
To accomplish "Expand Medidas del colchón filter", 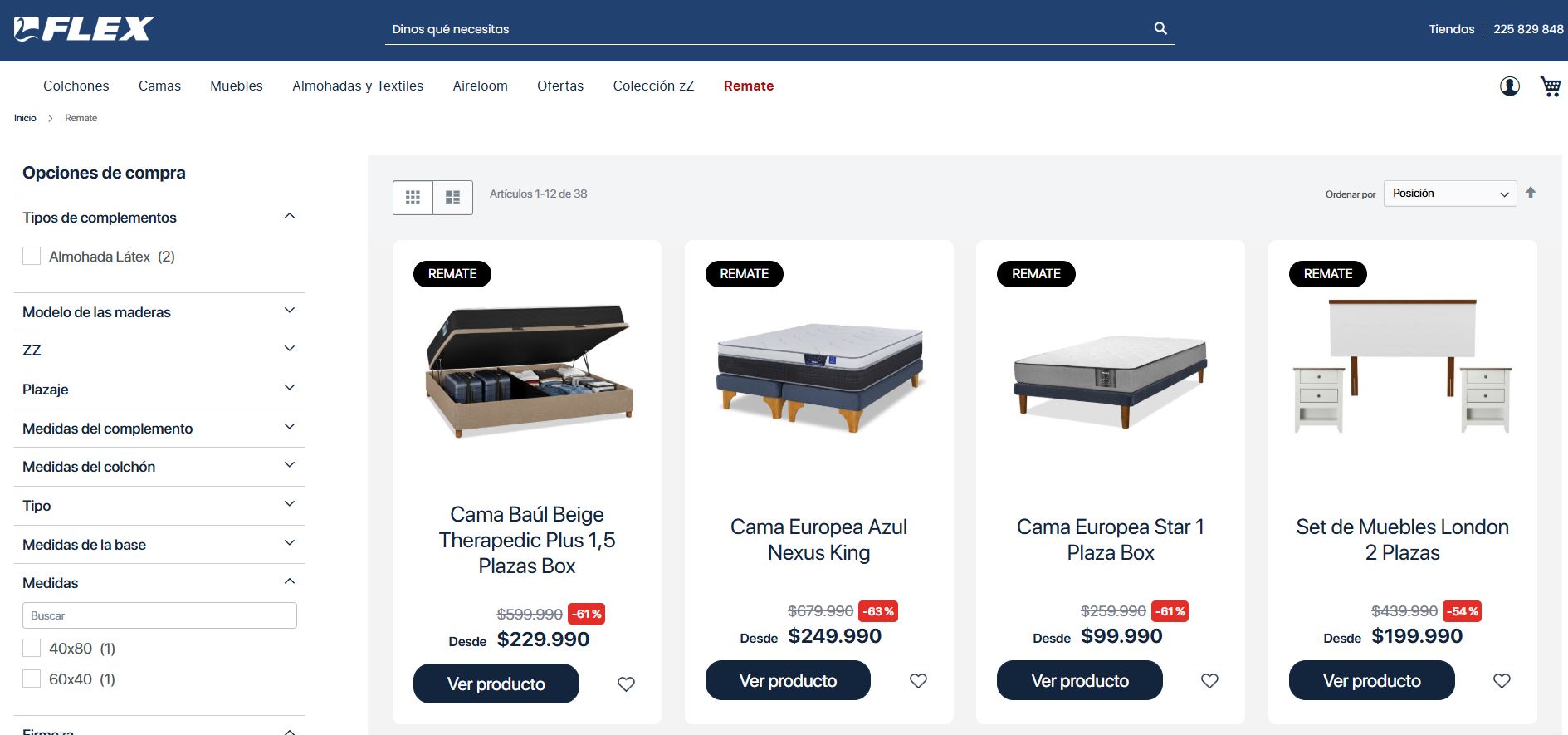I will (x=159, y=467).
